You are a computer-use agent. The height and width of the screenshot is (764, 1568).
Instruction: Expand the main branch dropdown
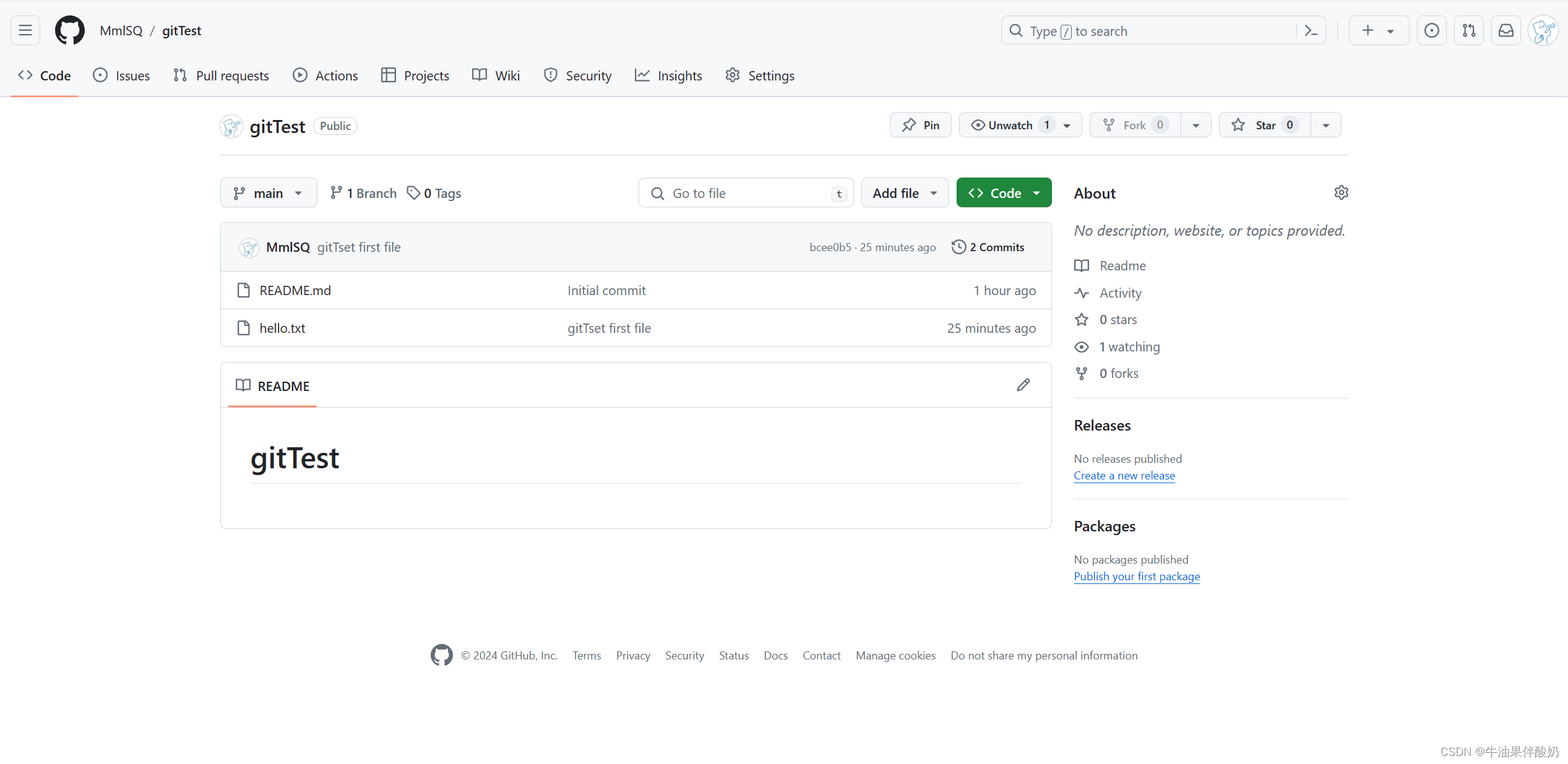click(x=269, y=193)
